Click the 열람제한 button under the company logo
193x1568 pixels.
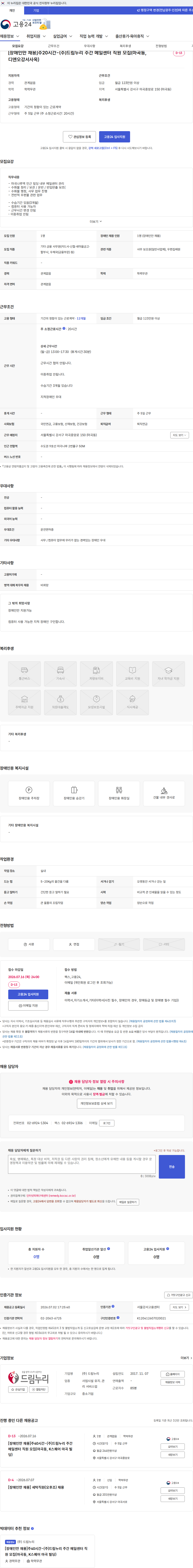coord(39,1390)
